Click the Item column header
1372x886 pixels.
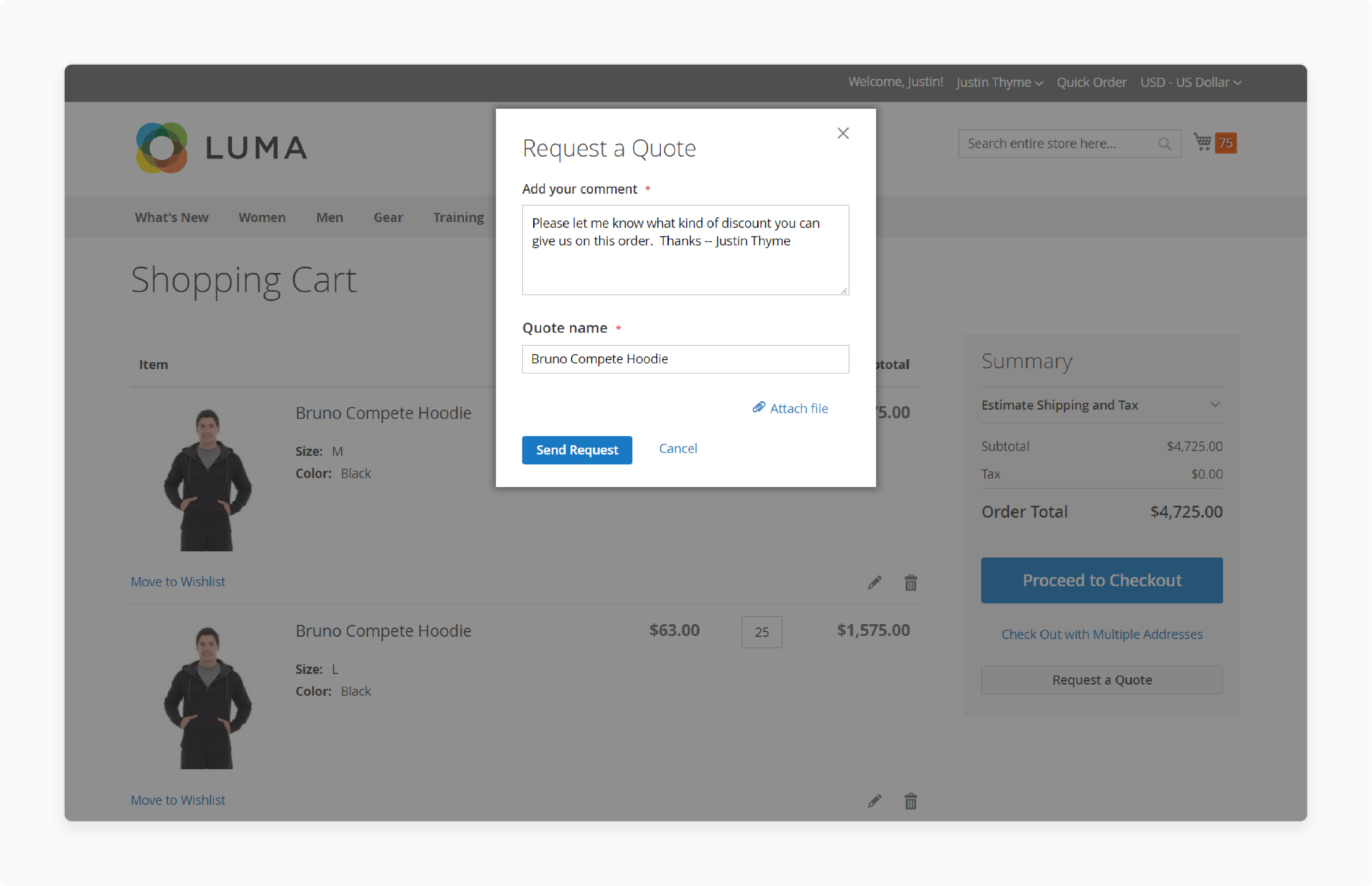(x=154, y=365)
